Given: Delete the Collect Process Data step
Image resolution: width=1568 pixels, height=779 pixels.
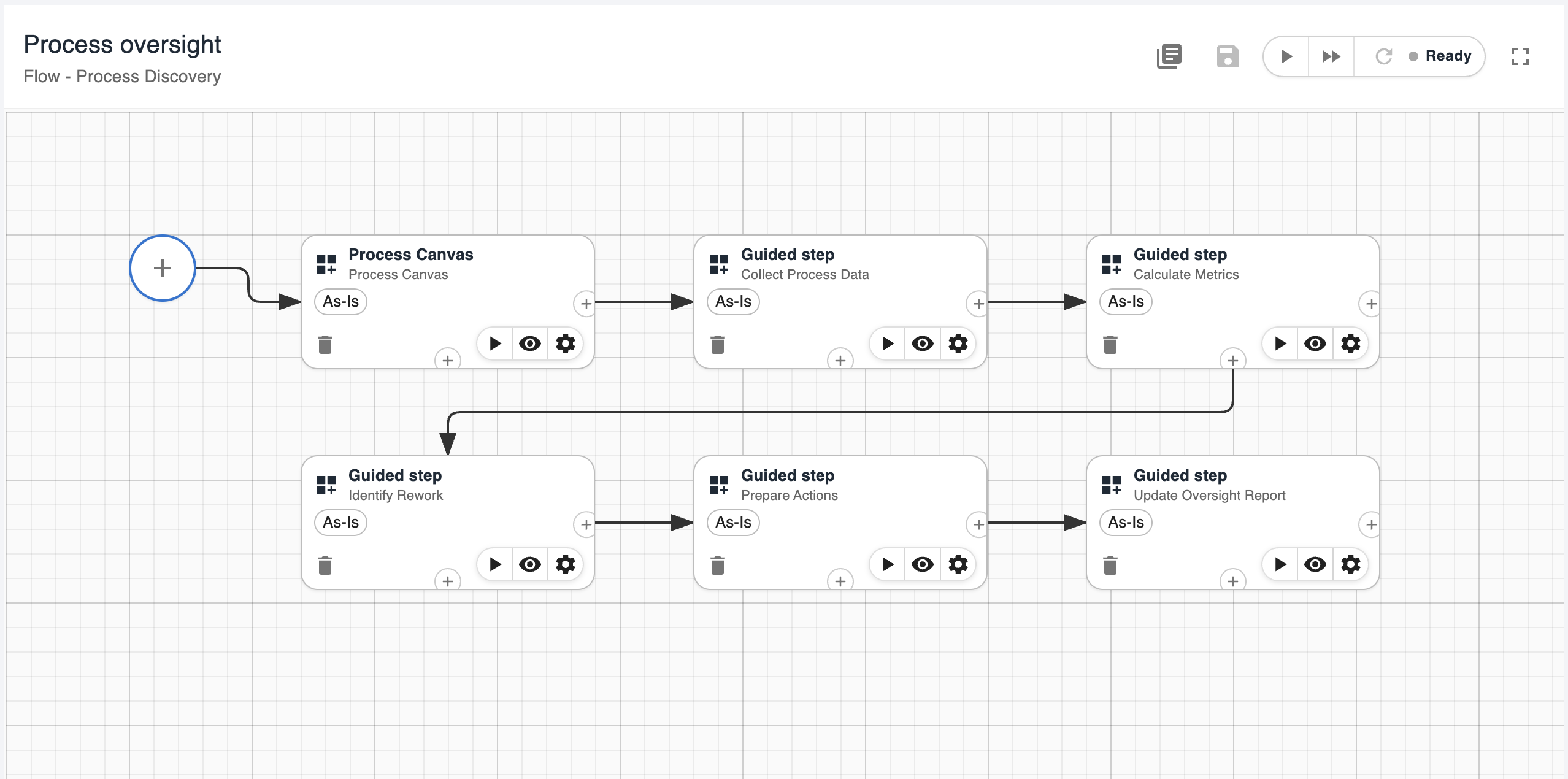Looking at the screenshot, I should (x=718, y=345).
